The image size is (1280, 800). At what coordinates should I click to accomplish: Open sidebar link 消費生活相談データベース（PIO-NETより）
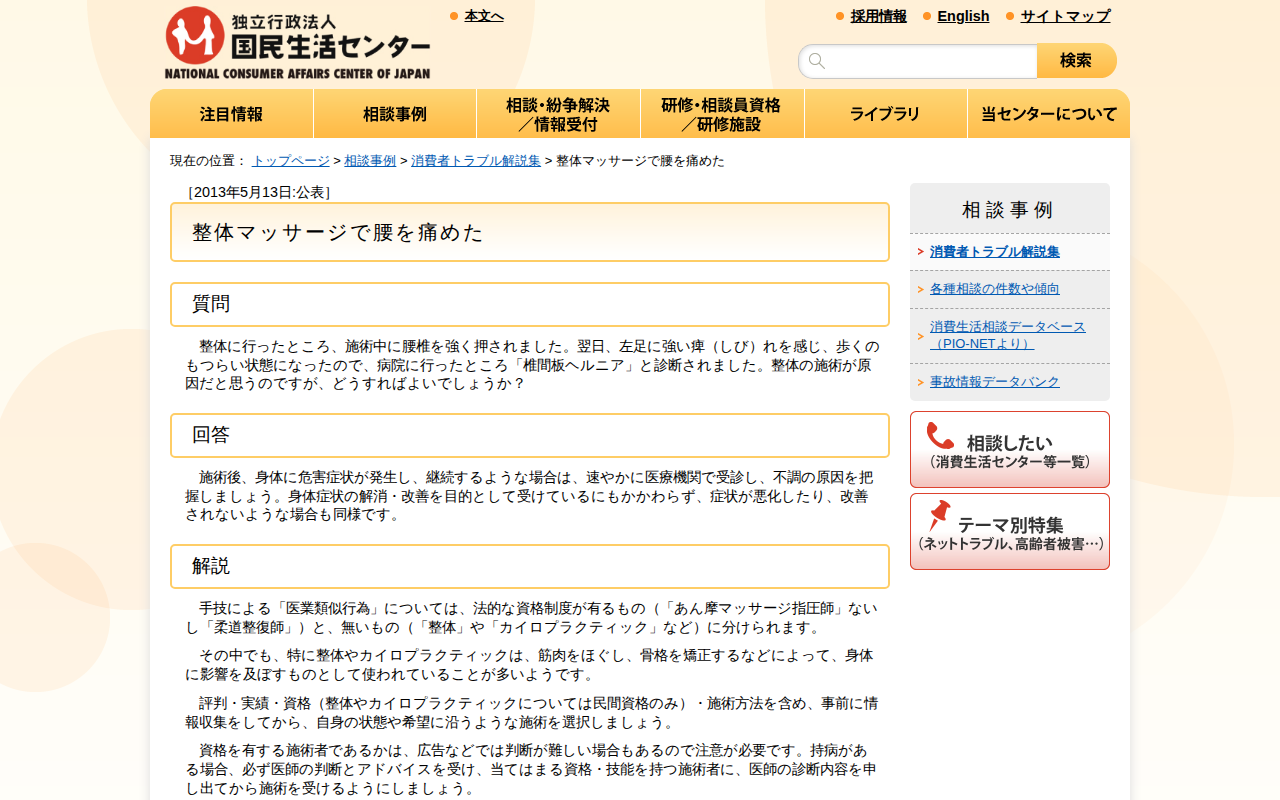tap(1008, 335)
